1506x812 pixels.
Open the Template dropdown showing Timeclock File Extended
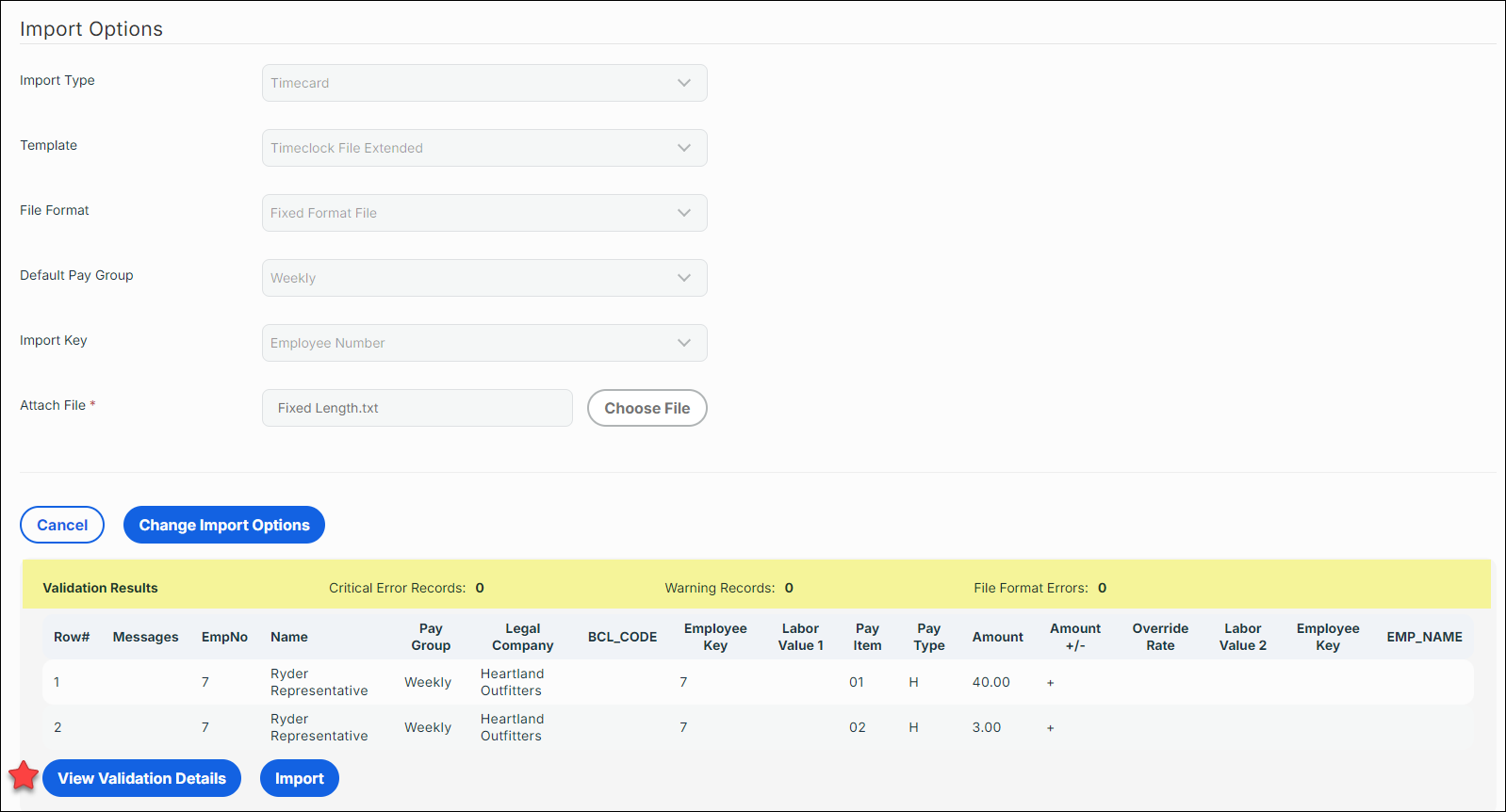[x=484, y=148]
